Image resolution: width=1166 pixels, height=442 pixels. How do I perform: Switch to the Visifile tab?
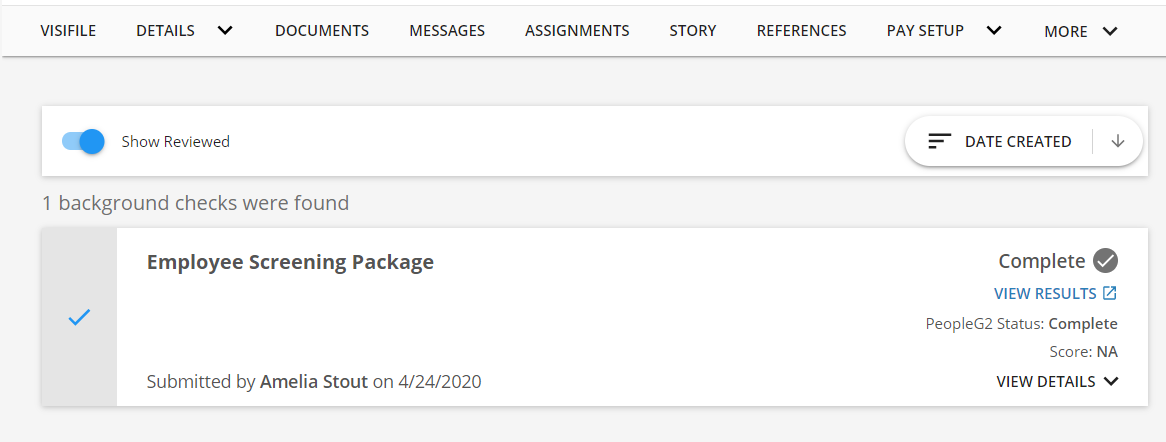pyautogui.click(x=68, y=31)
